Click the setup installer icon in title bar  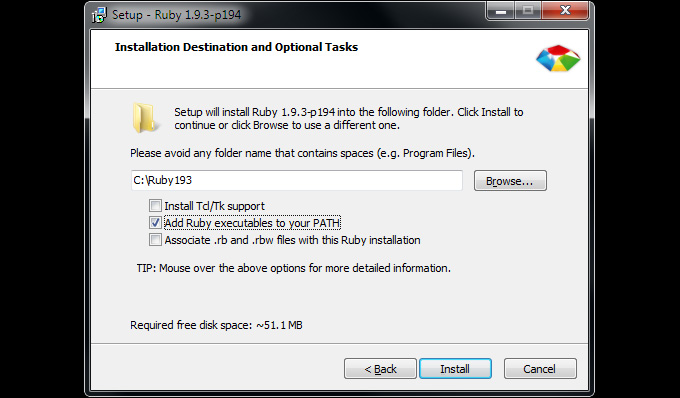(x=99, y=15)
